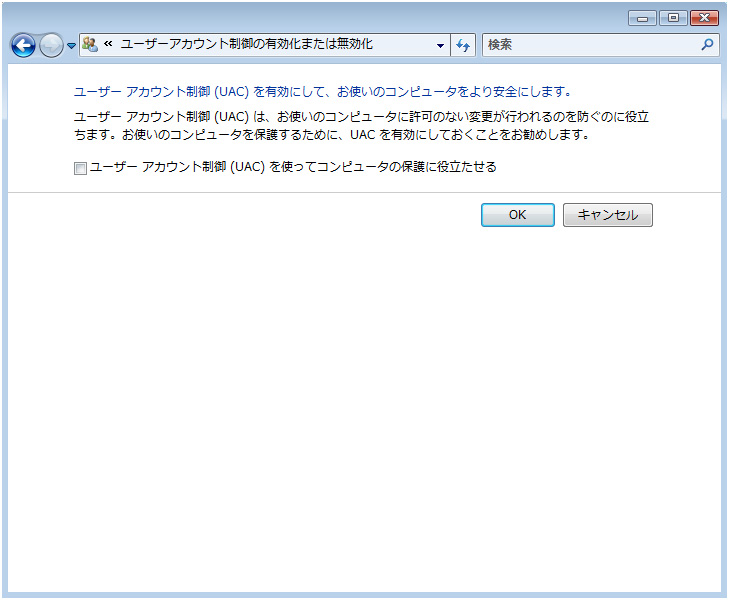Select the ユーザーアカウント制御の有効化または無効化 breadcrumb text
The image size is (729, 600).
[x=246, y=44]
